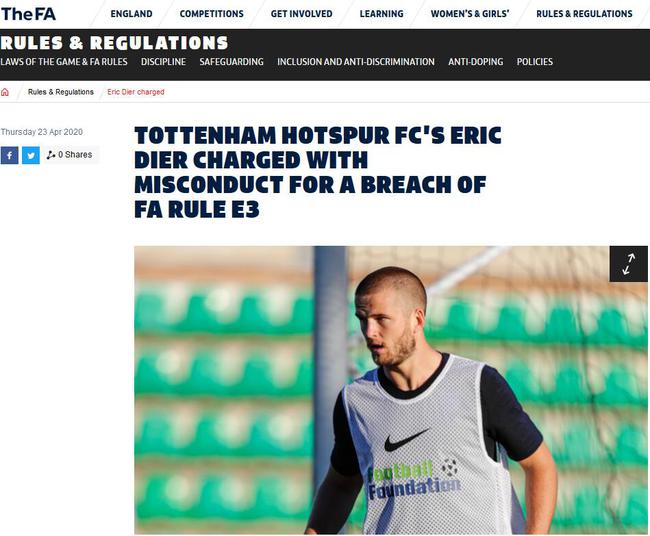Click the Rules & Regulations breadcrumb link
The height and width of the screenshot is (536, 650).
pyautogui.click(x=61, y=92)
